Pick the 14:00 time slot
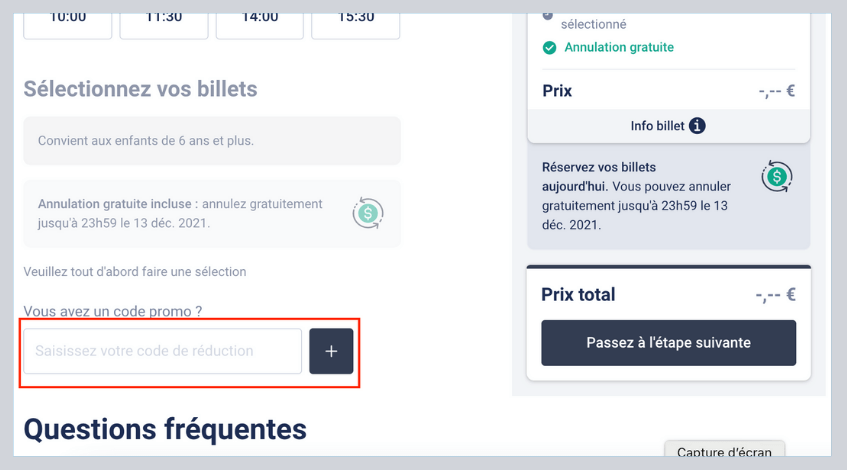Viewport: 847px width, 470px height. pyautogui.click(x=259, y=18)
